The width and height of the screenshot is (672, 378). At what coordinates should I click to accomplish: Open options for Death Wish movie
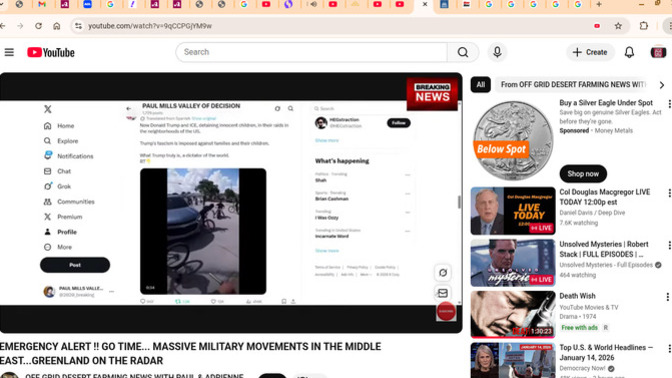(667, 297)
